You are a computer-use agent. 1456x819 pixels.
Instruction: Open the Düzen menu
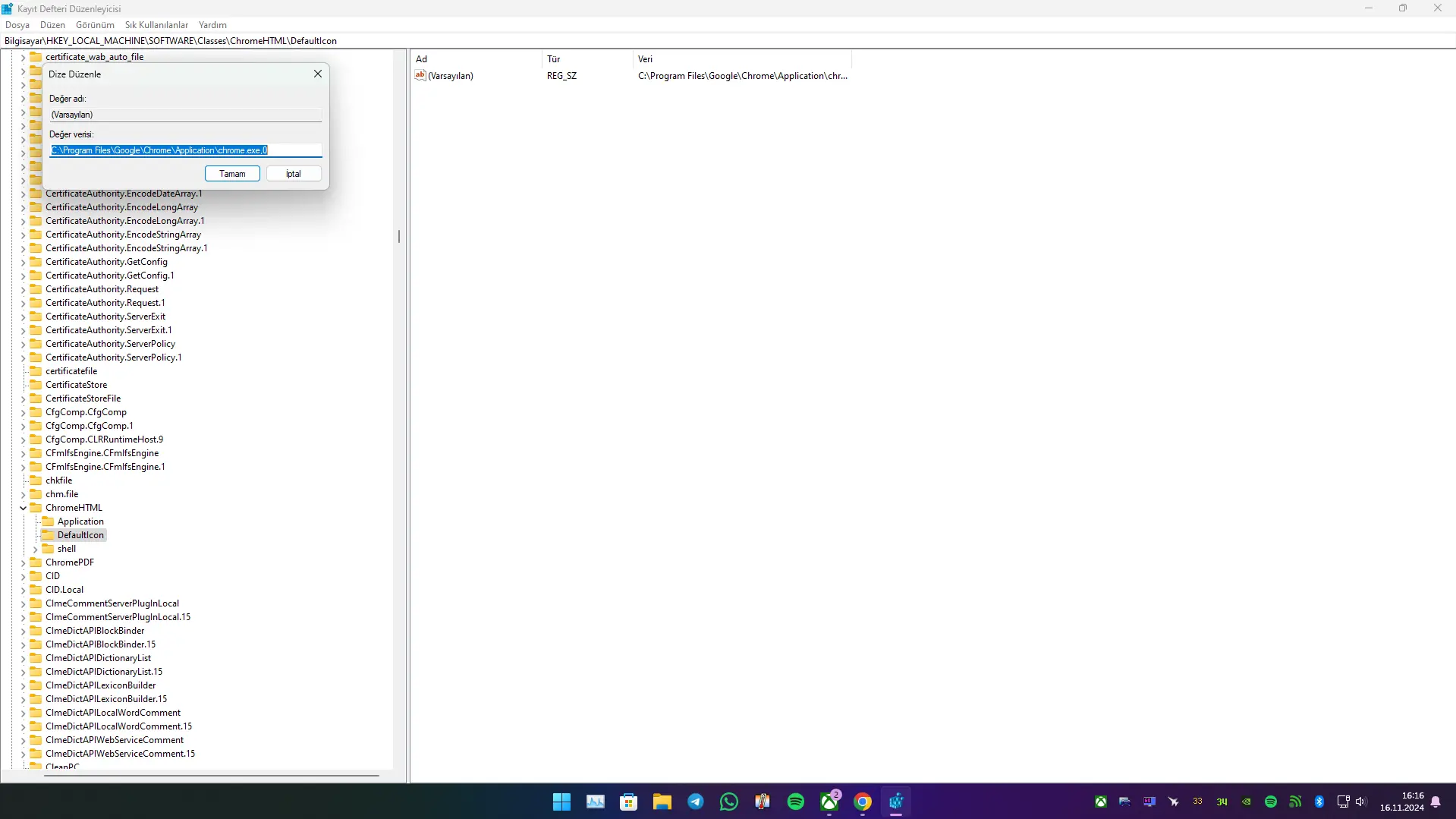52,25
